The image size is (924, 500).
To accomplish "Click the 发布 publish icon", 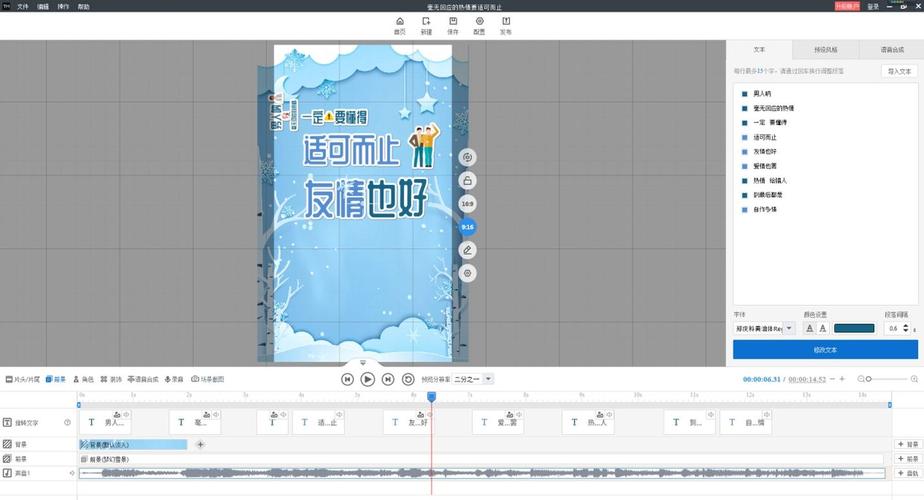I will 506,25.
